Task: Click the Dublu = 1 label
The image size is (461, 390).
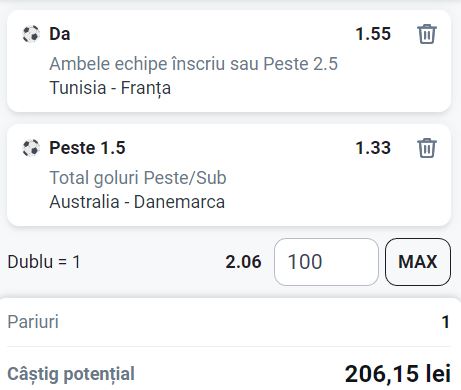Action: 44,262
